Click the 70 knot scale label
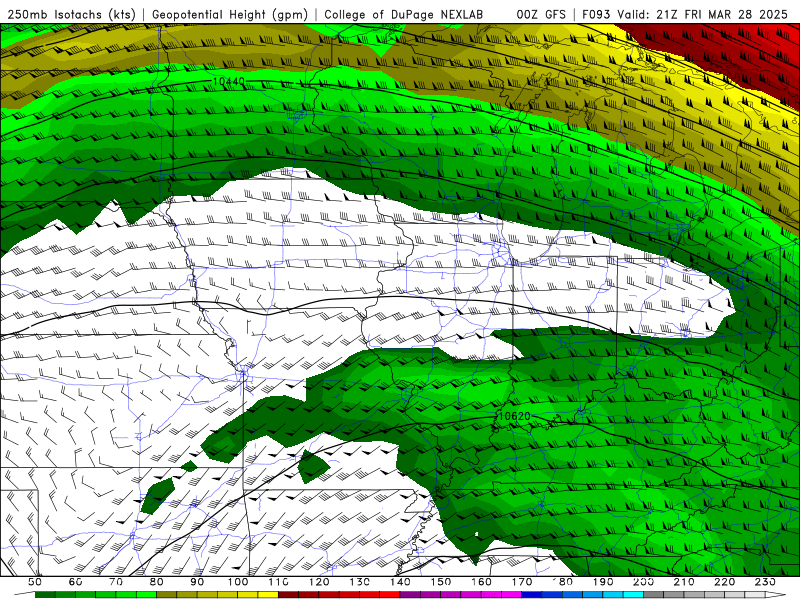 tap(116, 582)
